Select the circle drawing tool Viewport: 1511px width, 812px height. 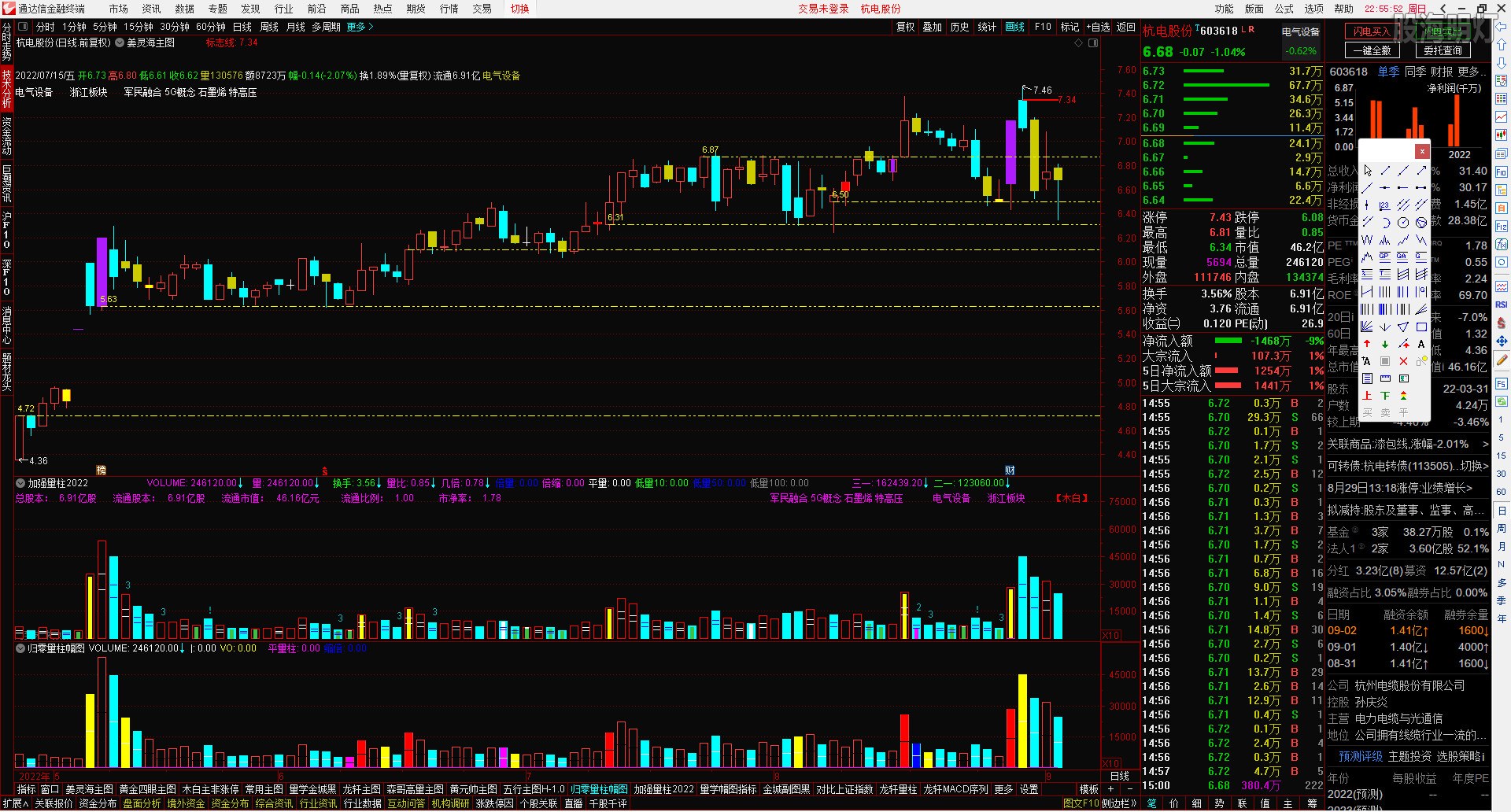1403,223
